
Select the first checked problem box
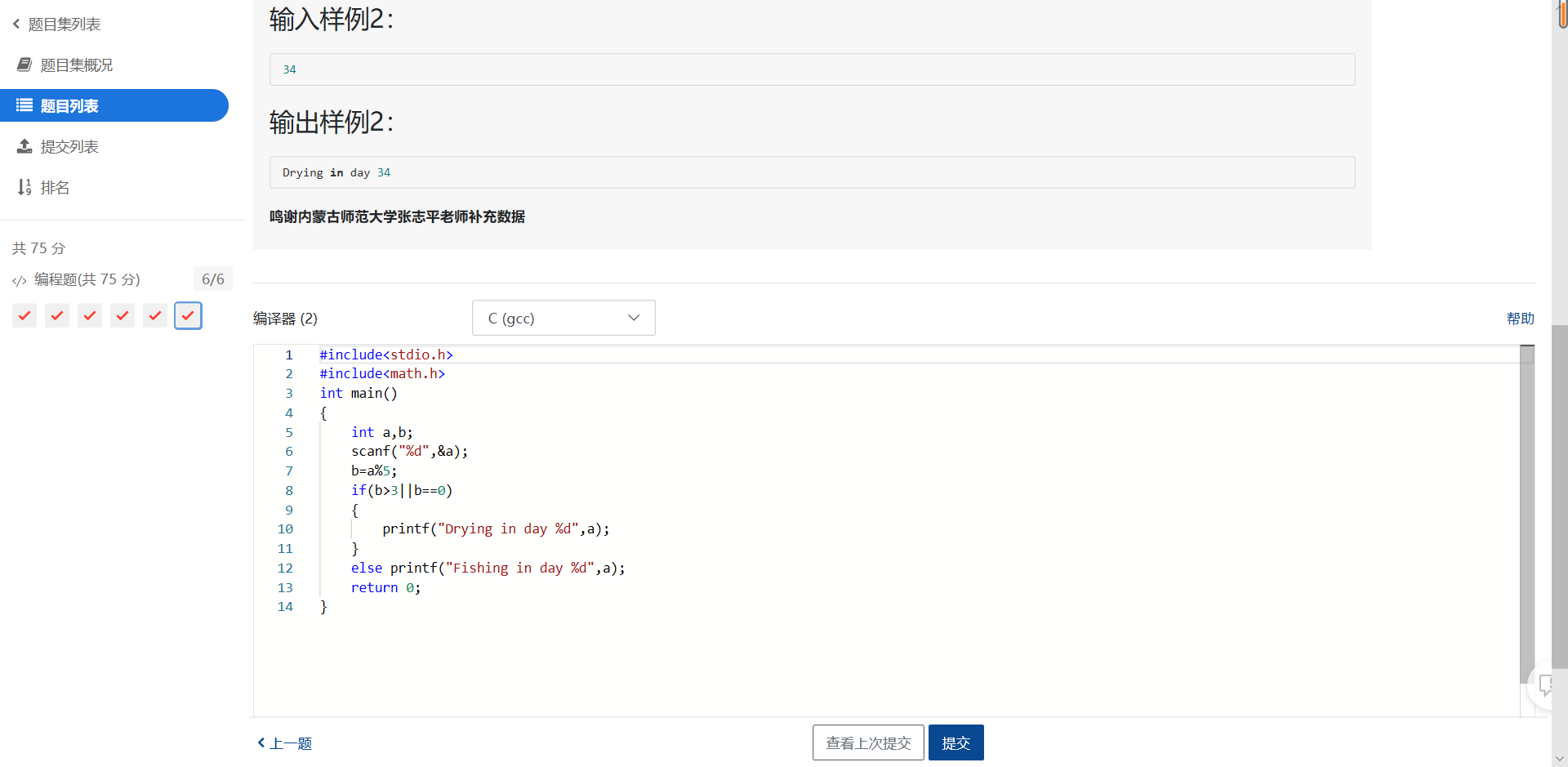(24, 315)
